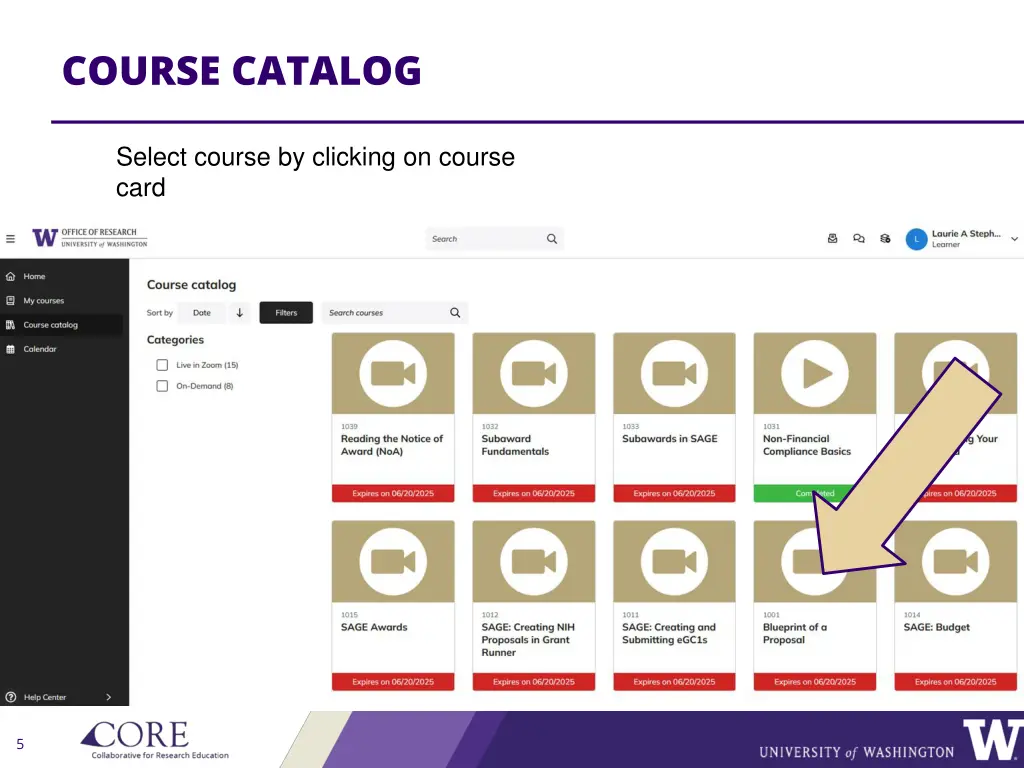Click the Categories heading
Viewport: 1024px width, 768px height.
click(175, 340)
